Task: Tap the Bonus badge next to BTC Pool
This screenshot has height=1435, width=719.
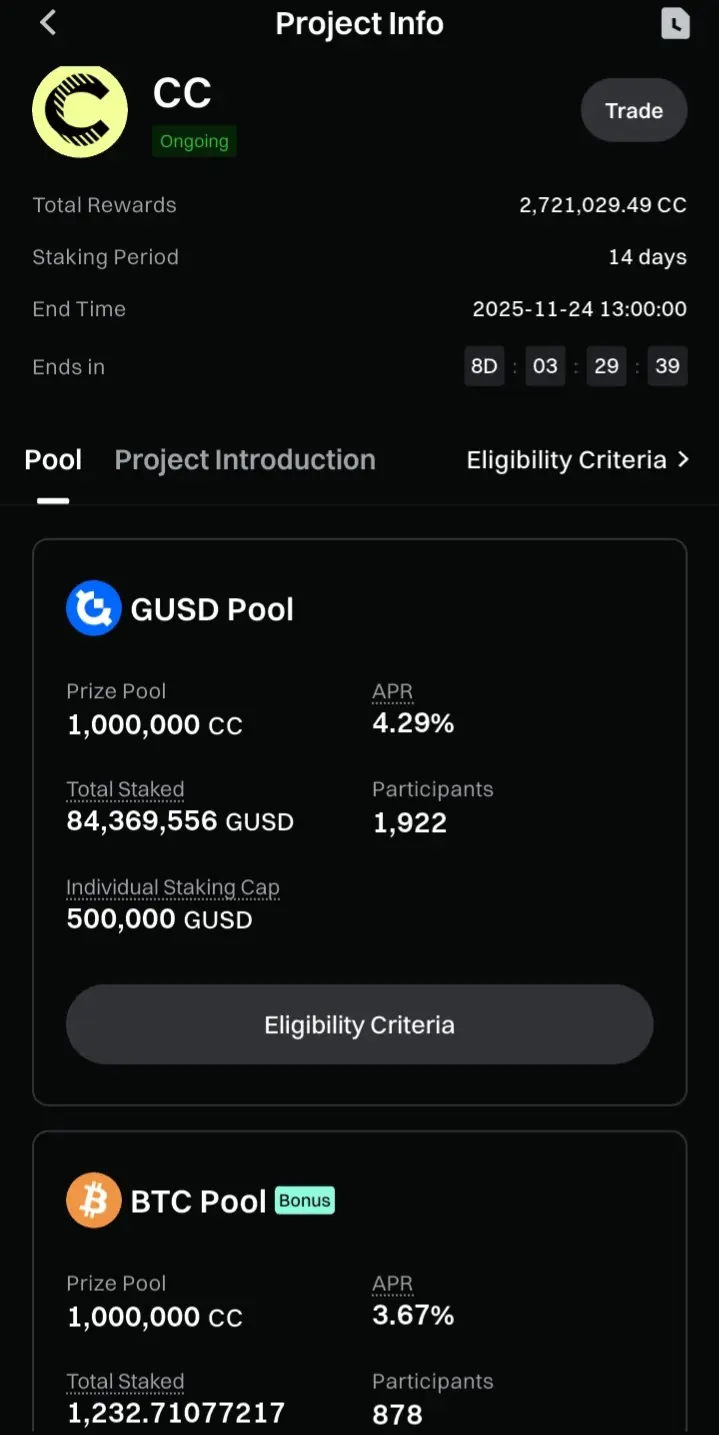Action: (305, 1200)
